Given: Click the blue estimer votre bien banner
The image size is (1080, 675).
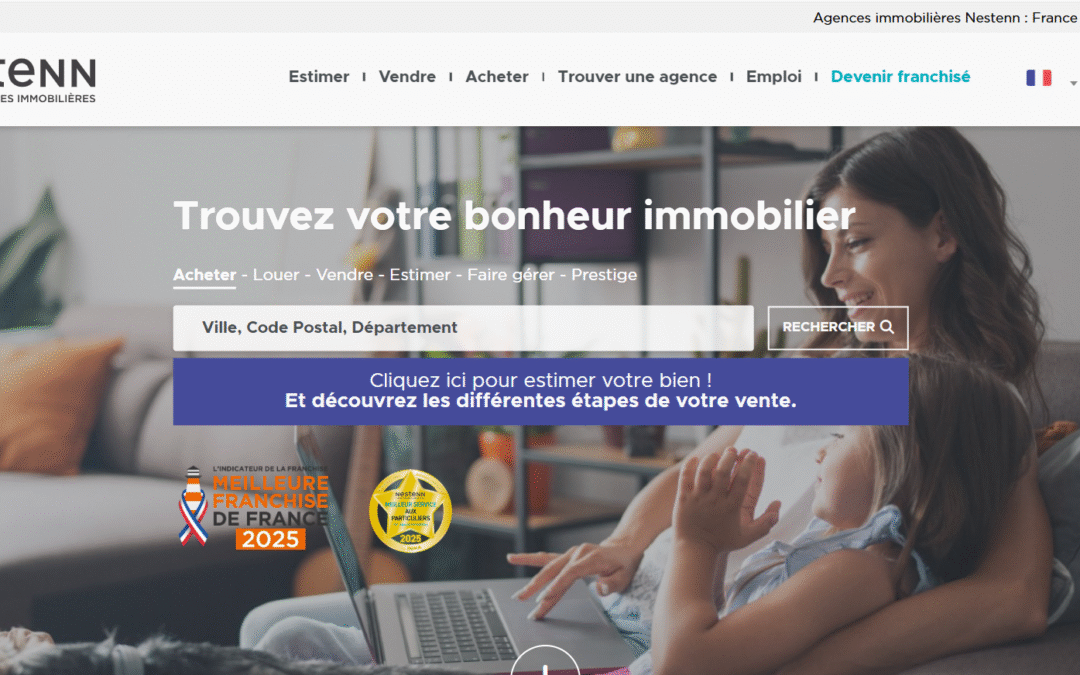Looking at the screenshot, I should [541, 391].
